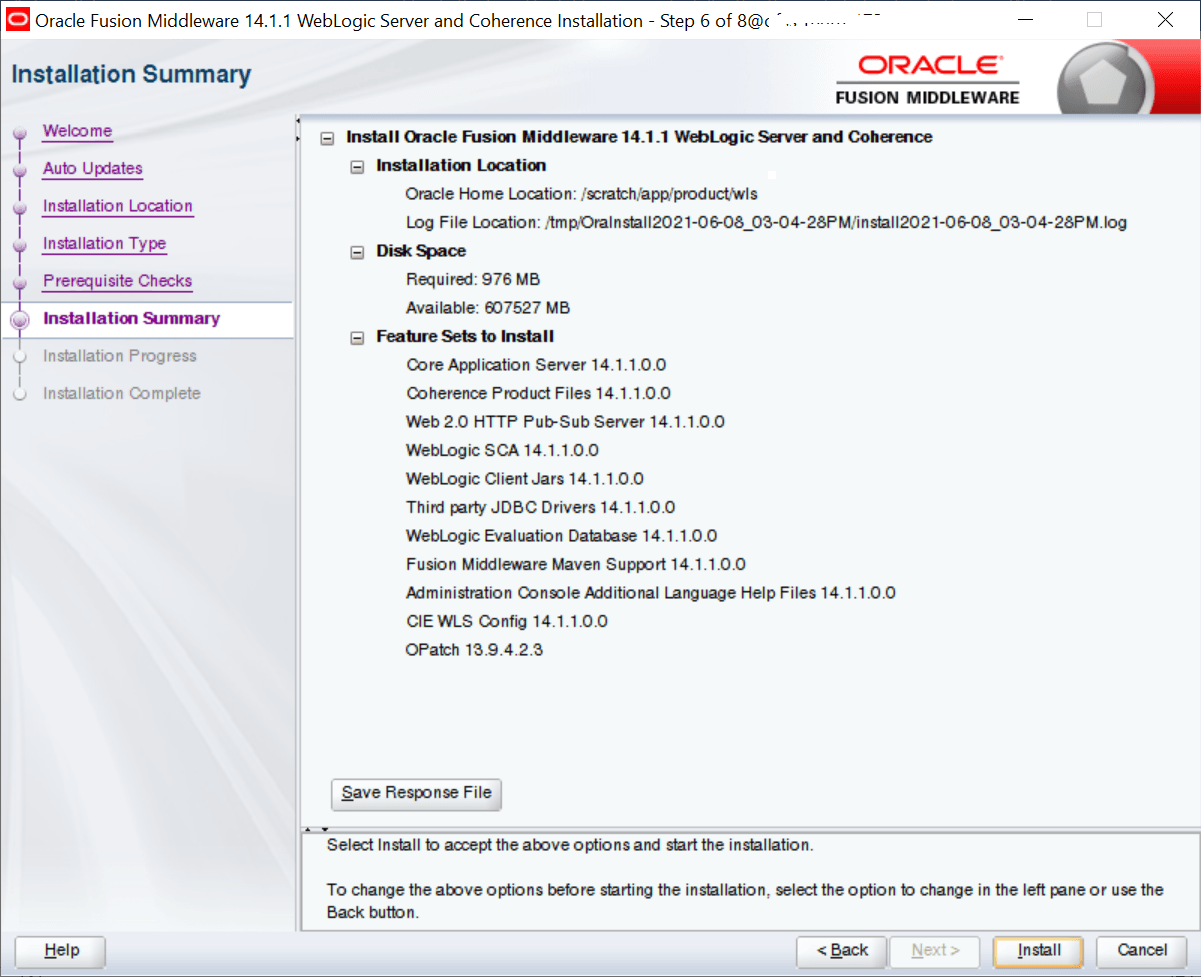Click the Oracle logo in the title bar
Screen dimensions: 1201x977
pyautogui.click(x=16, y=20)
